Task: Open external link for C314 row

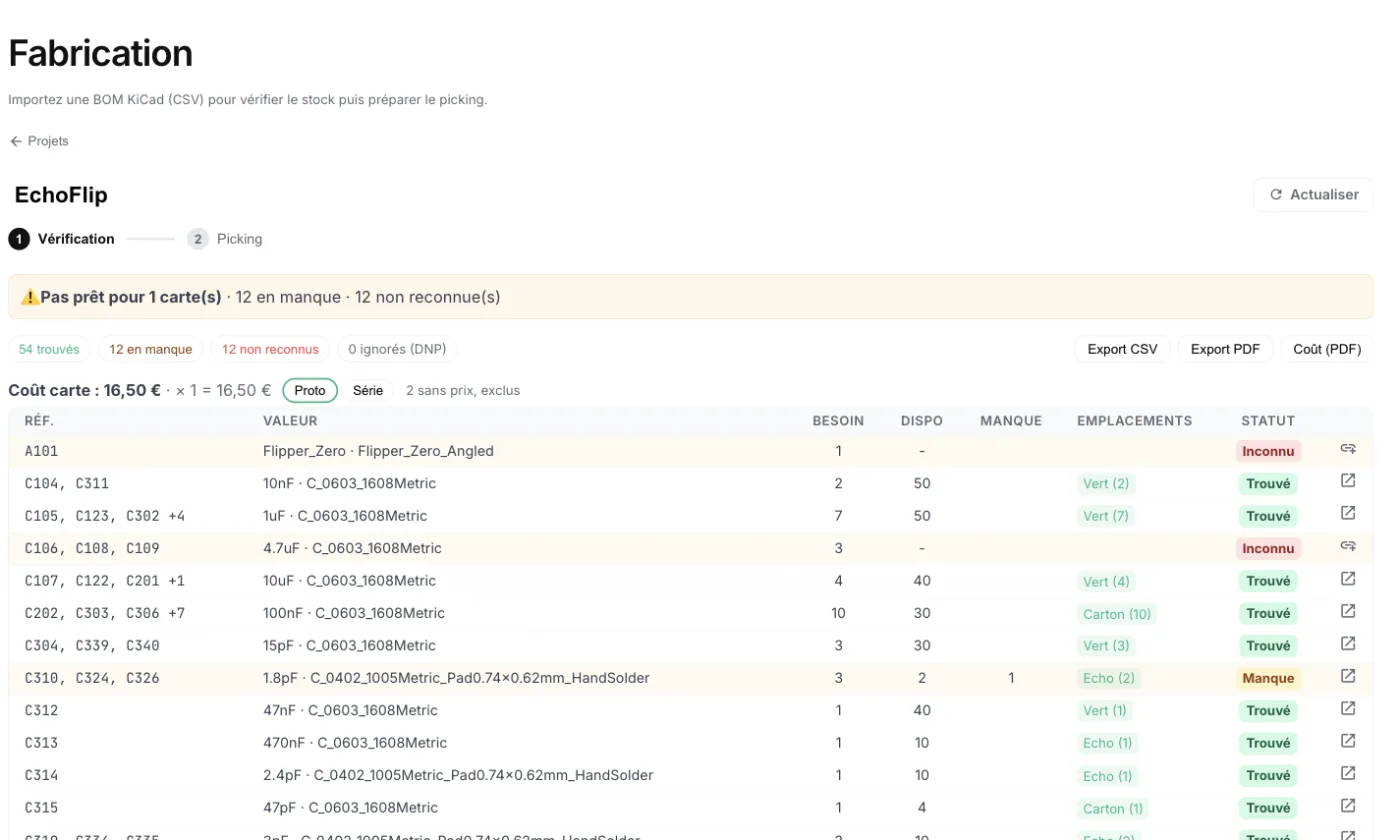Action: click(1348, 773)
